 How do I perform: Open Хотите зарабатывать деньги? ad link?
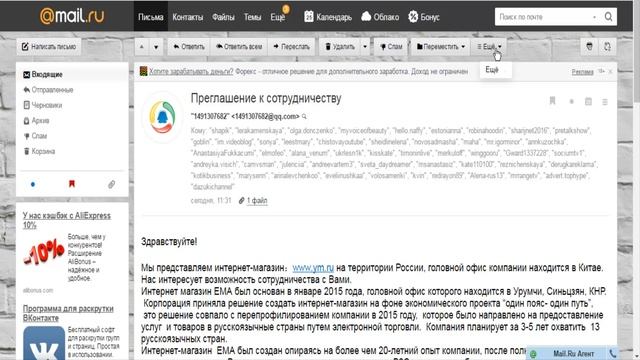coord(191,71)
